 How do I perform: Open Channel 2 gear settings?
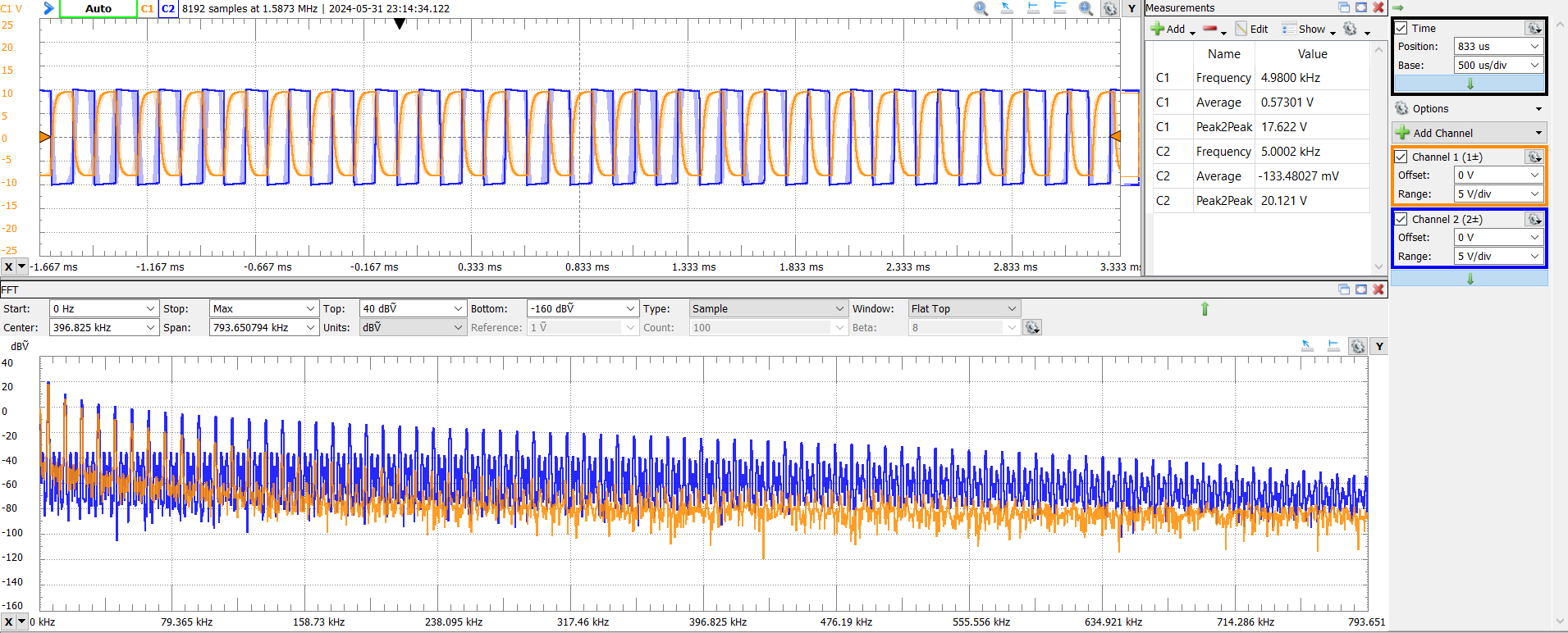[x=1534, y=219]
